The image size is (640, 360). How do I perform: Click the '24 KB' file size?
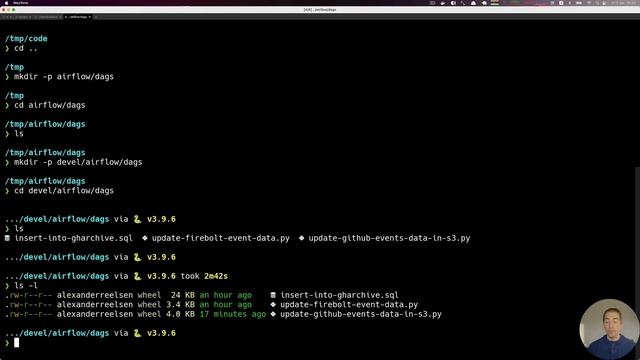coord(182,295)
